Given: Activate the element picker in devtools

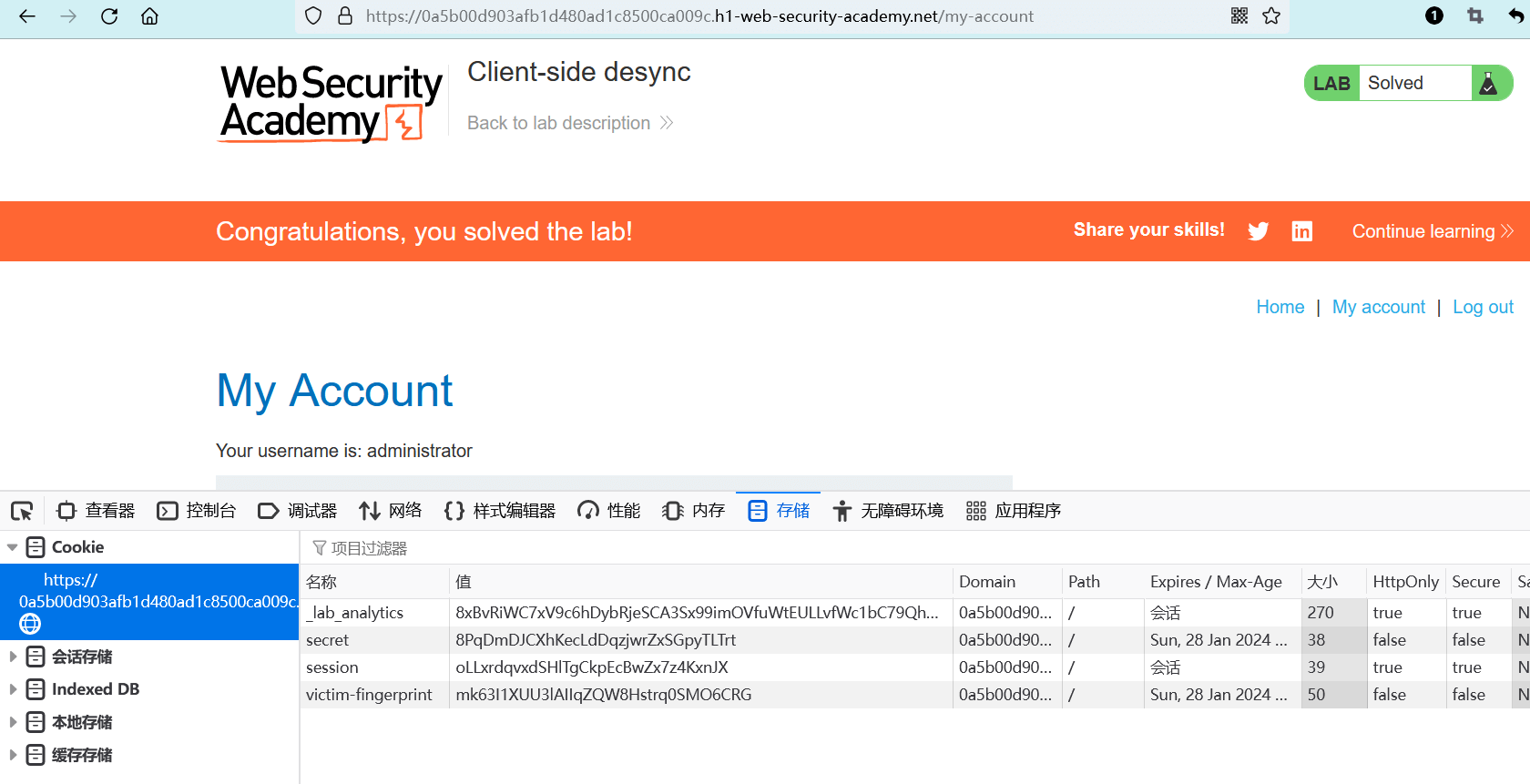Looking at the screenshot, I should (x=22, y=511).
